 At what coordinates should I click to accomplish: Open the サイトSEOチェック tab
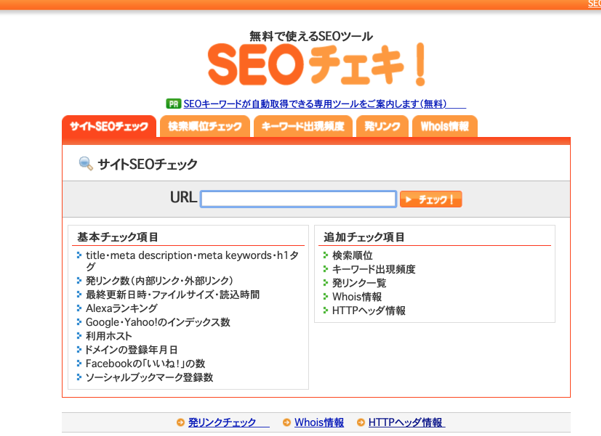pos(109,126)
